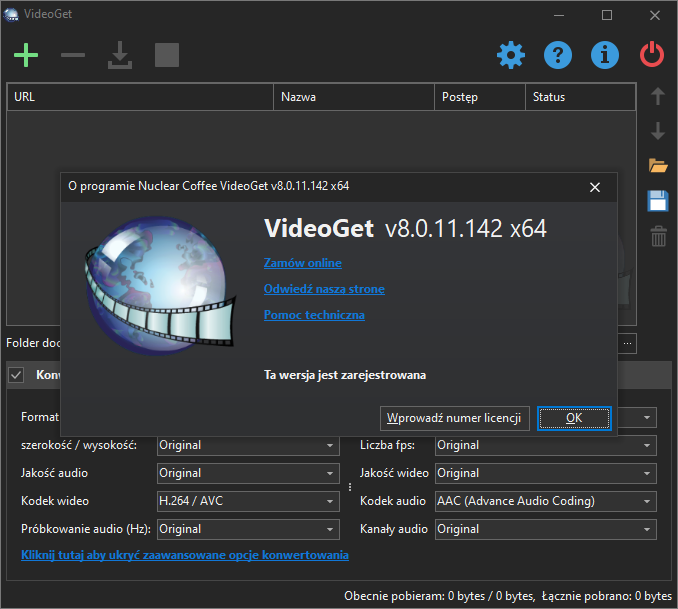Screen dimensions: 678x609
Task: Move item down with the down arrow
Action: [x=658, y=131]
